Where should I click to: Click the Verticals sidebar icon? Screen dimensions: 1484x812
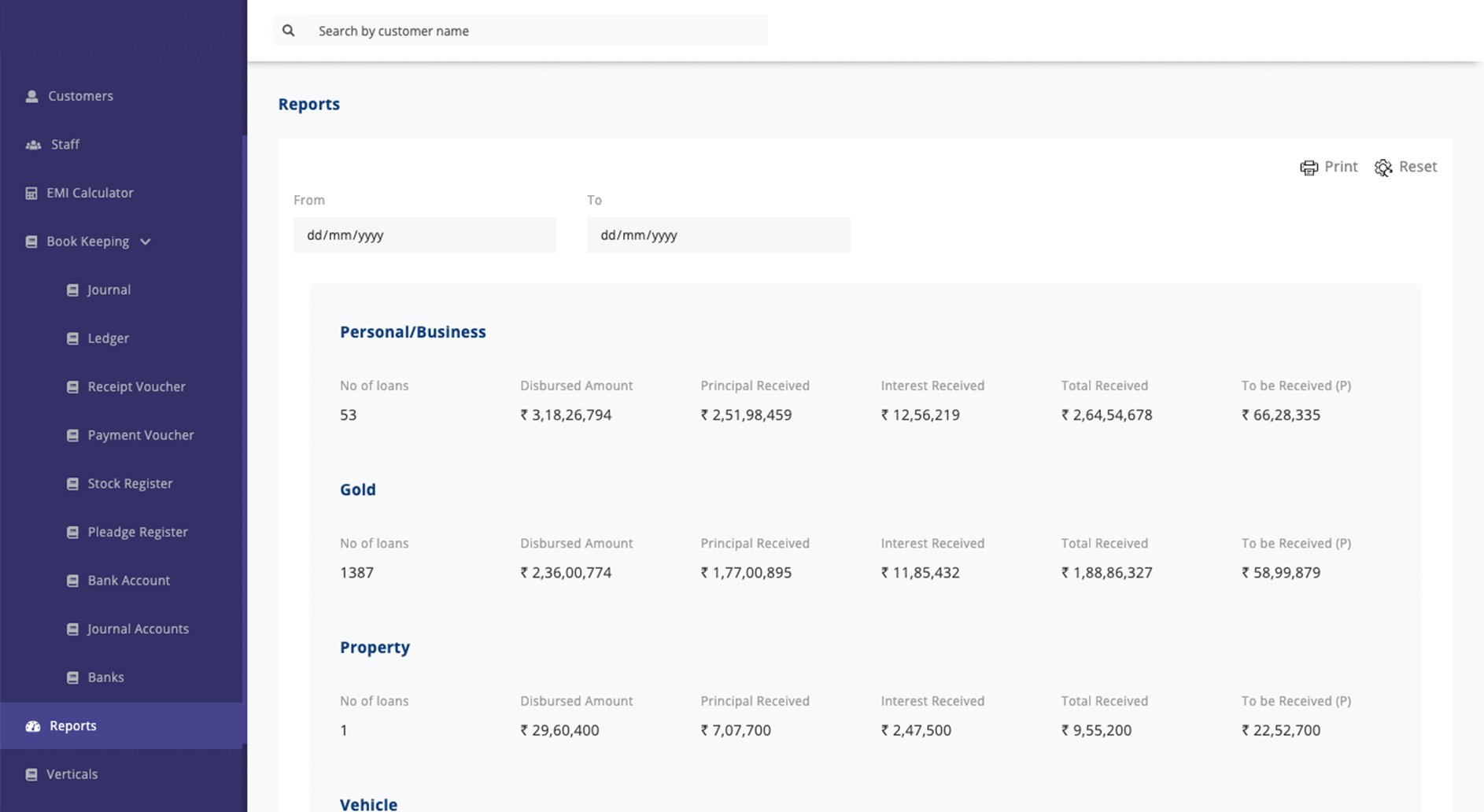tap(31, 774)
